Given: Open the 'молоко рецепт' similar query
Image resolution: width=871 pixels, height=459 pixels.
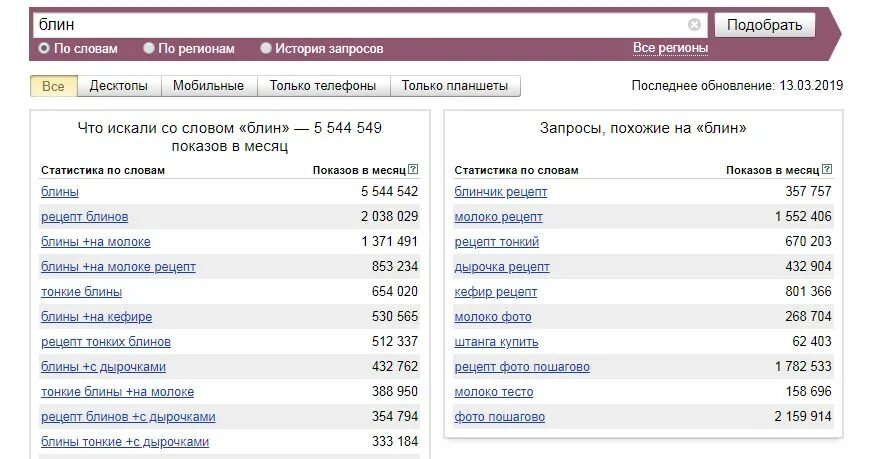Looking at the screenshot, I should coord(499,217).
